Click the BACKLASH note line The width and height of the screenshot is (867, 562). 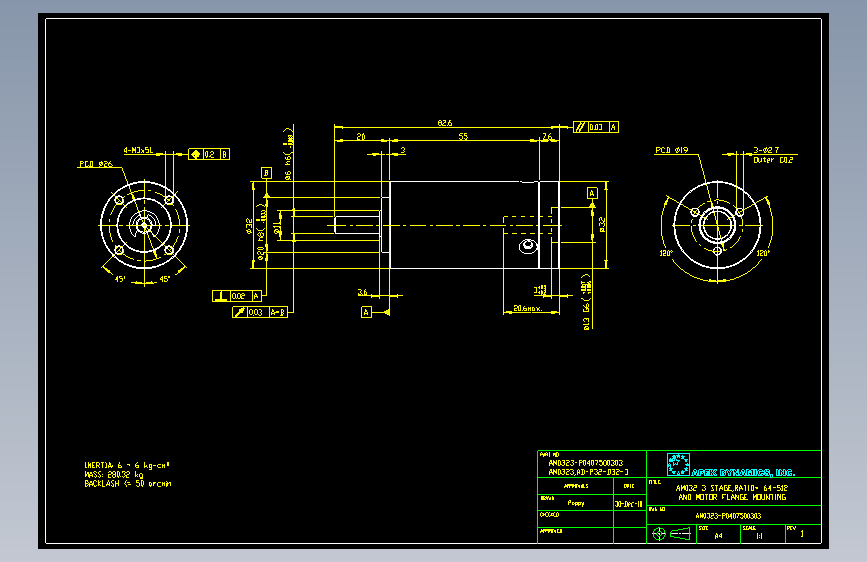point(128,483)
